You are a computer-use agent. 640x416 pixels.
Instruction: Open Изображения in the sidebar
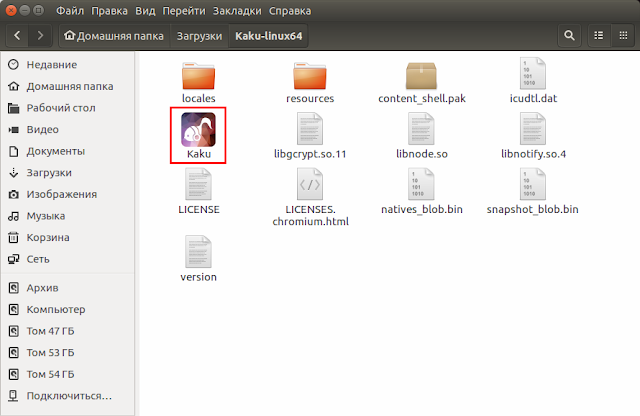67,194
